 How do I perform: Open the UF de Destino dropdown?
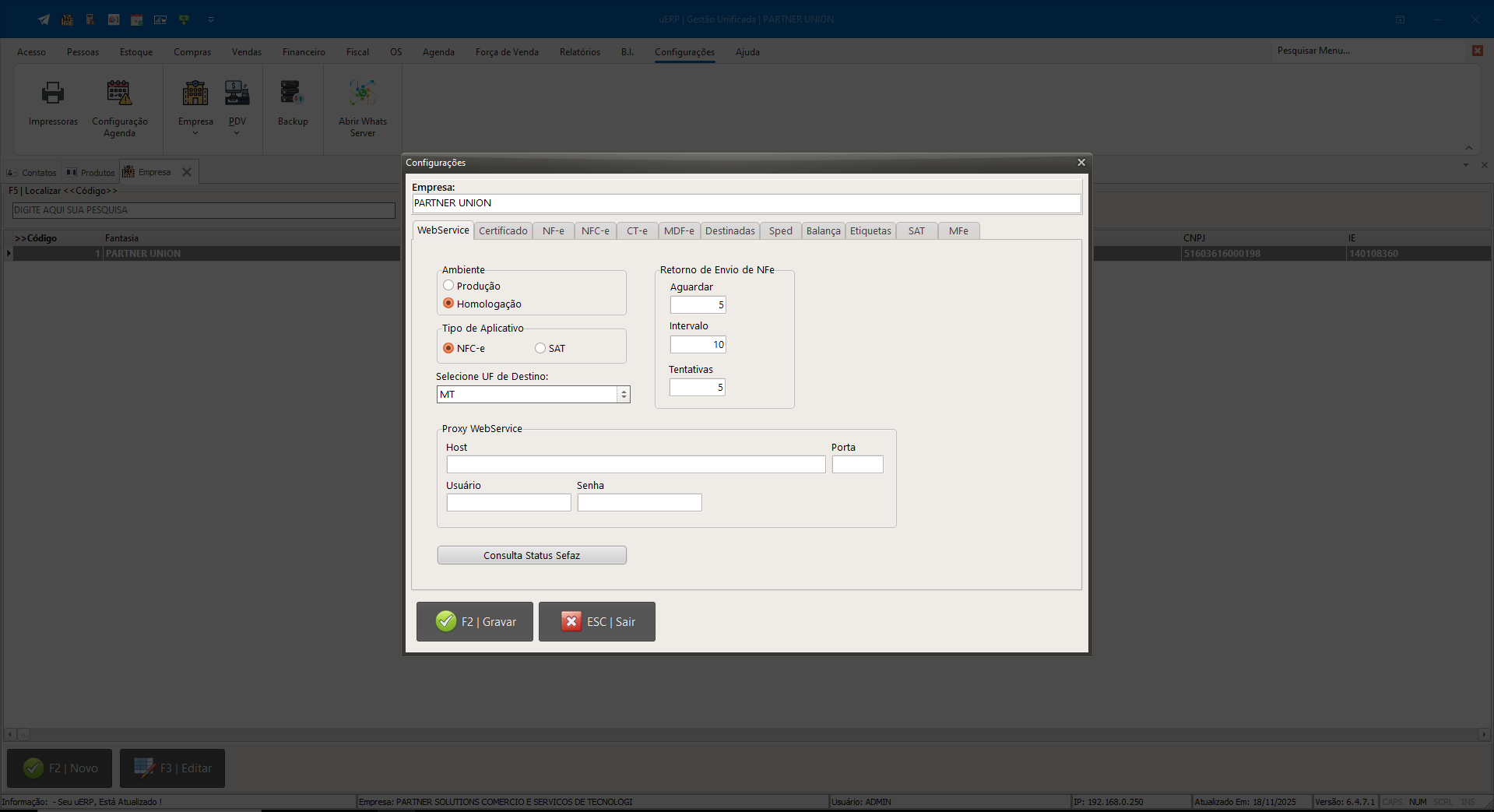tap(624, 395)
